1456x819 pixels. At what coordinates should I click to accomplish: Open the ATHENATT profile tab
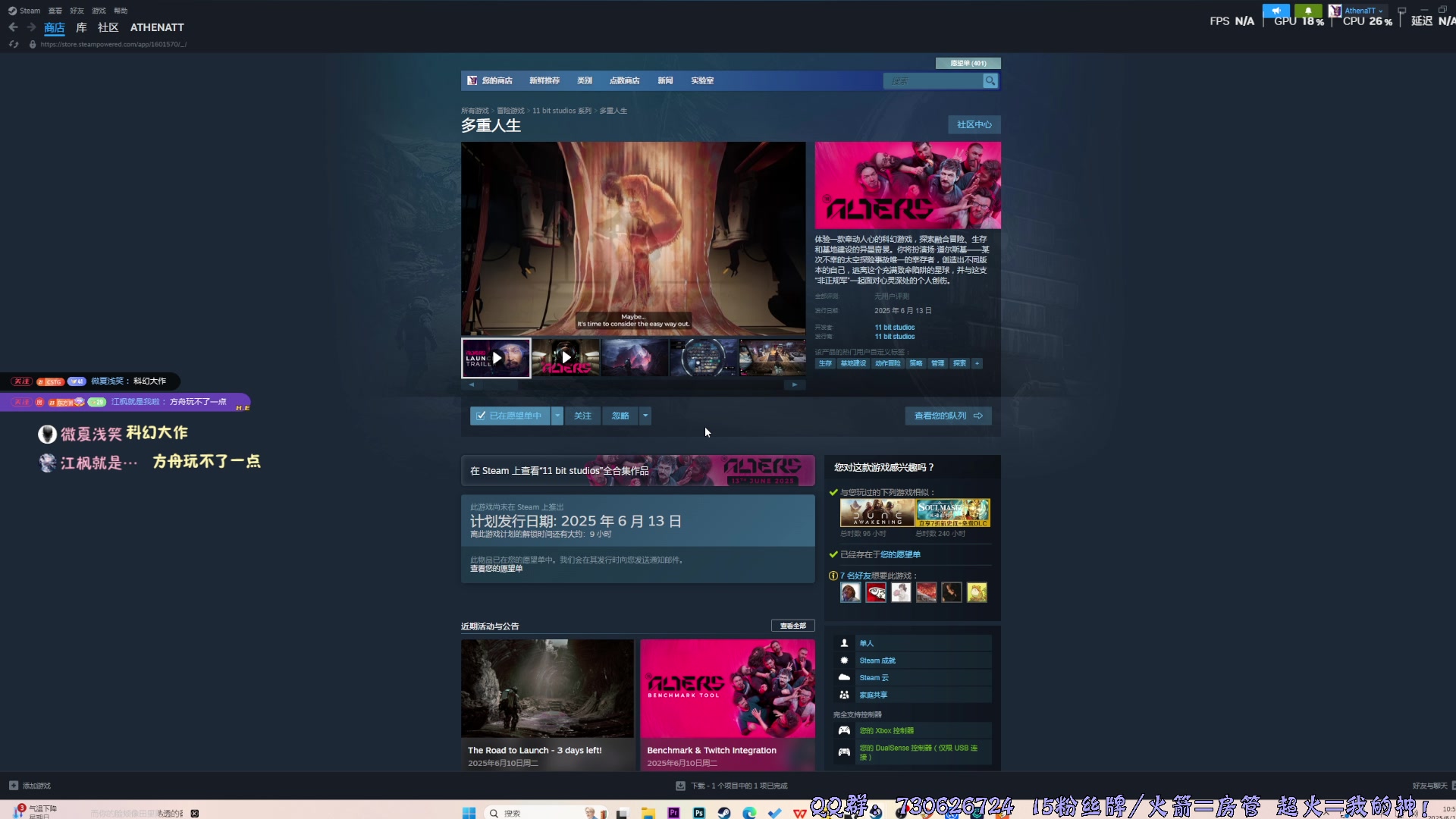(x=157, y=27)
